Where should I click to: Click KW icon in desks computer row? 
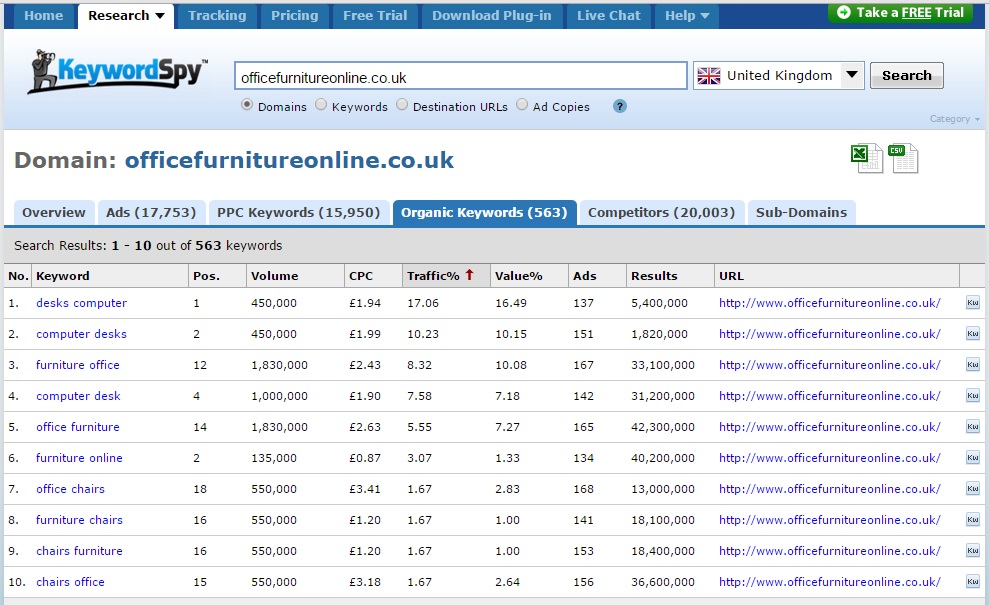coord(973,303)
